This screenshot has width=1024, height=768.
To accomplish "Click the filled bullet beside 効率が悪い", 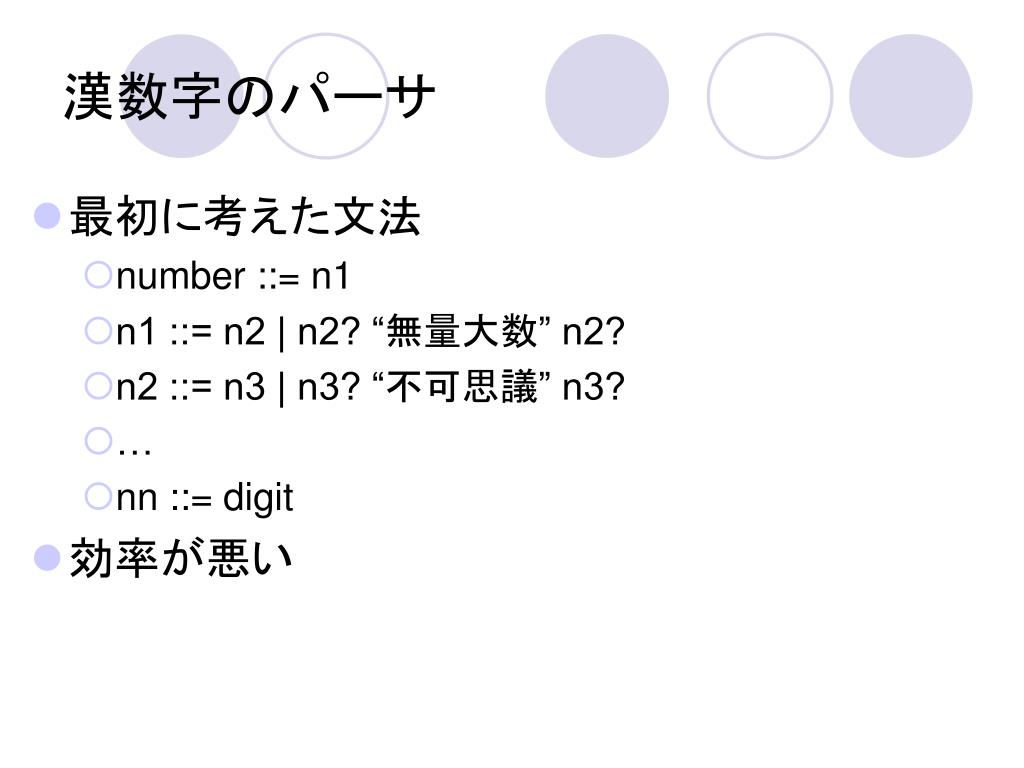I will coord(47,558).
